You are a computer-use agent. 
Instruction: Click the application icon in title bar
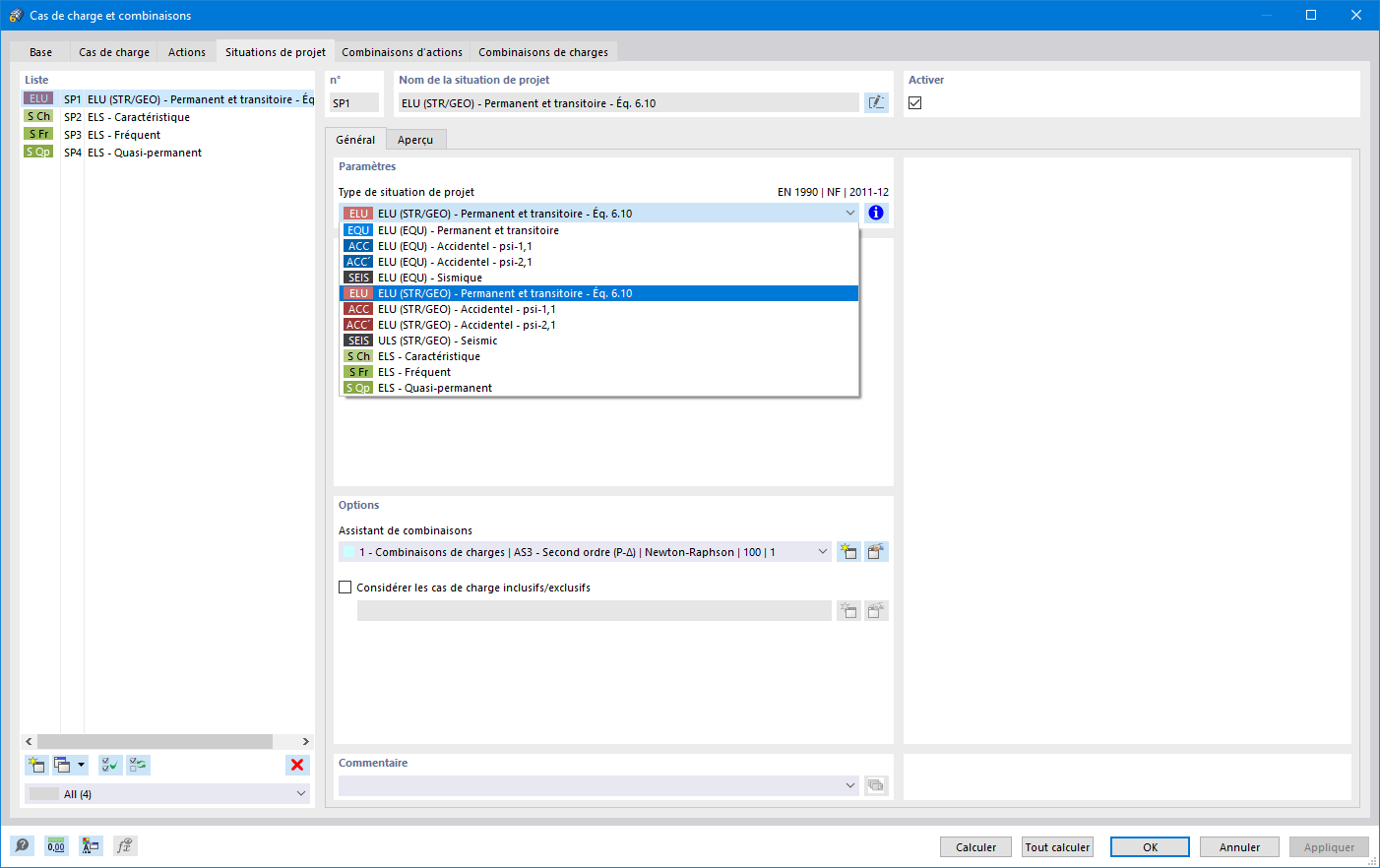15,15
